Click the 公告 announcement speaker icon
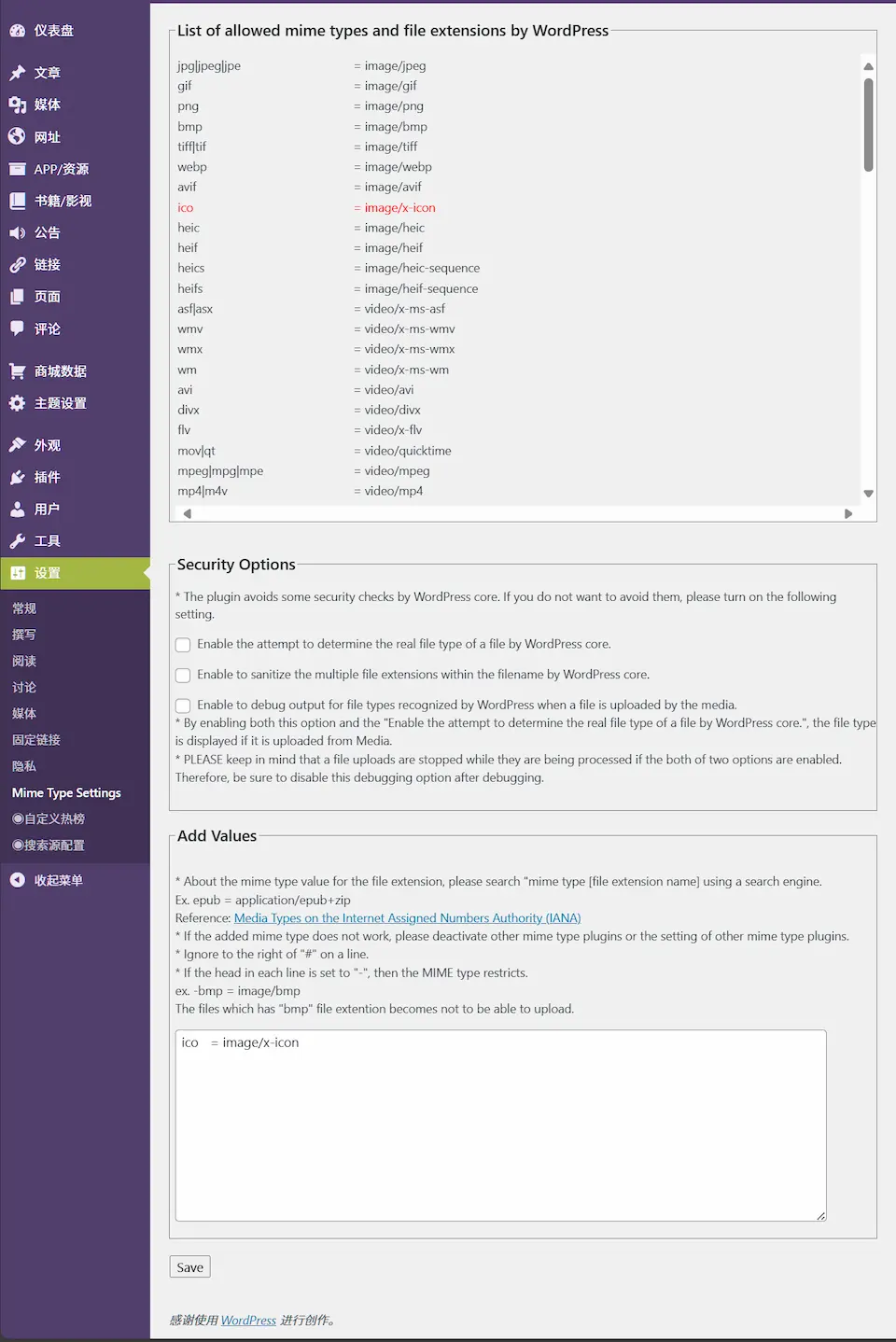Image resolution: width=896 pixels, height=1342 pixels. (18, 232)
